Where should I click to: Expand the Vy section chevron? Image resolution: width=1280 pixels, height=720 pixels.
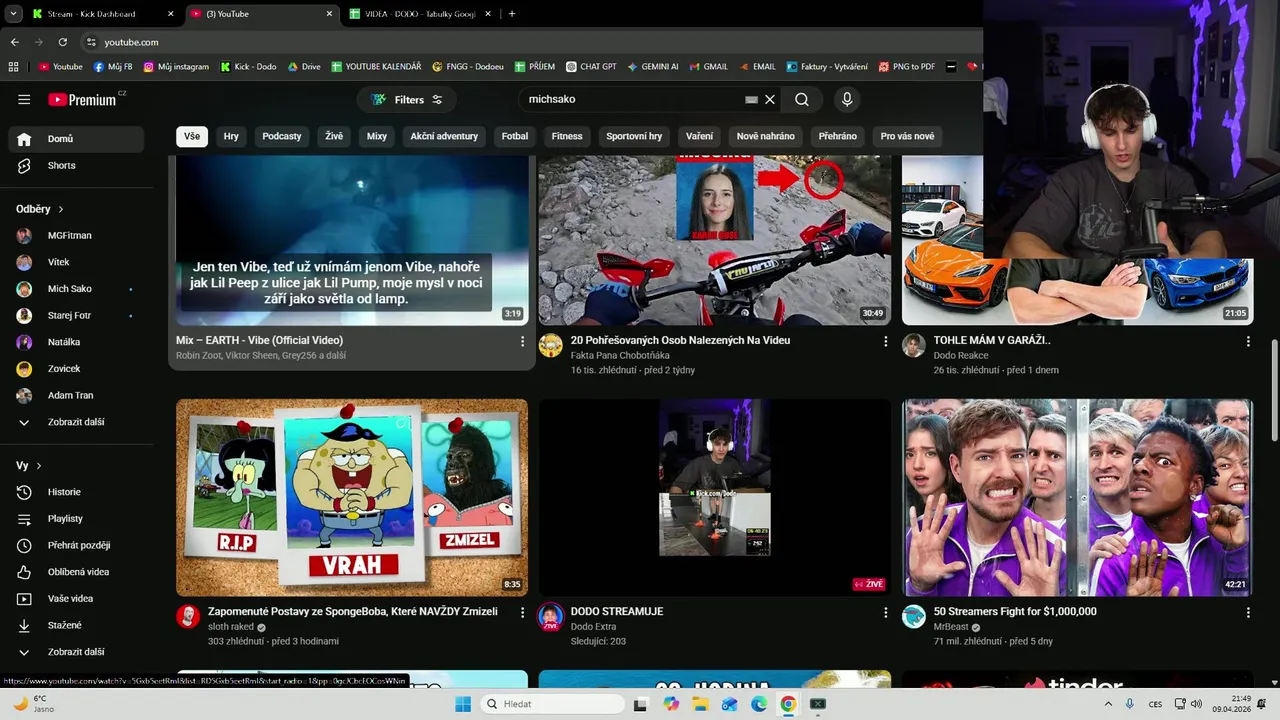[x=39, y=466]
